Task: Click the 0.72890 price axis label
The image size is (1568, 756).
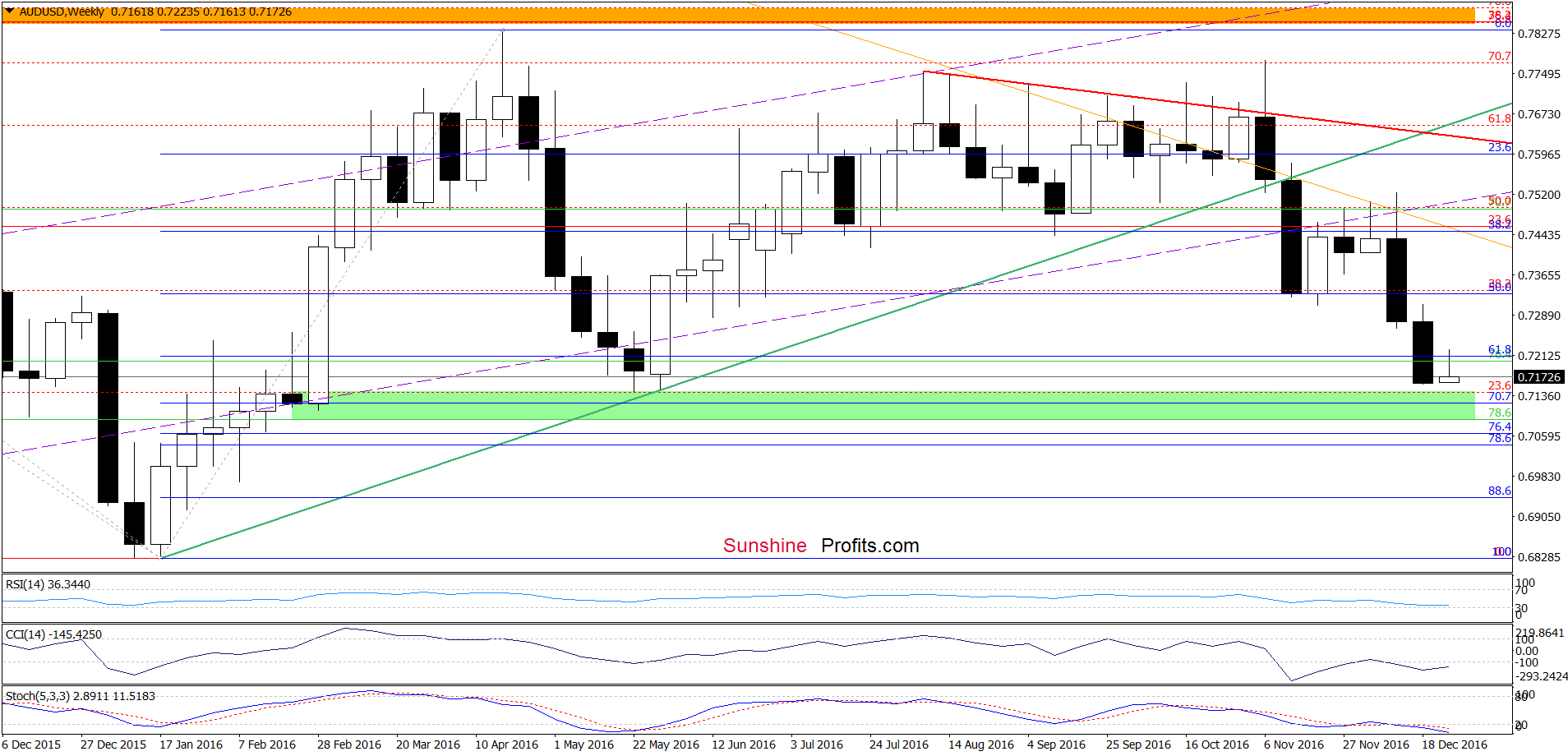Action: (1538, 316)
